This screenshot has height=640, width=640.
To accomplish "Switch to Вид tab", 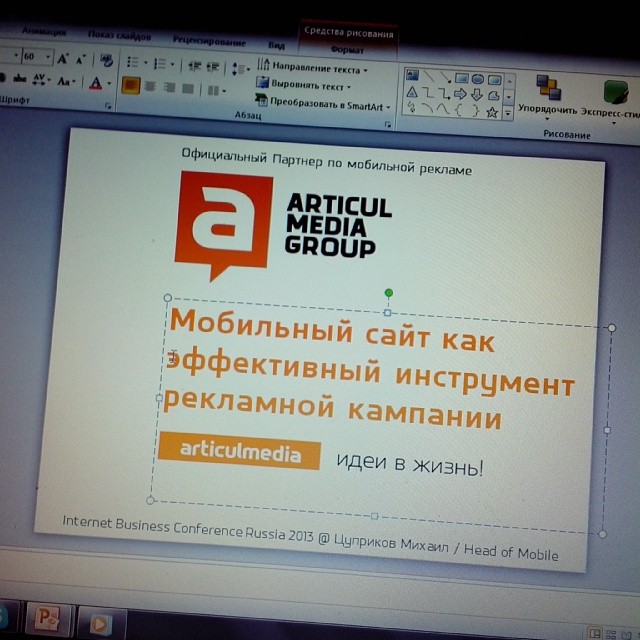I will (x=276, y=45).
